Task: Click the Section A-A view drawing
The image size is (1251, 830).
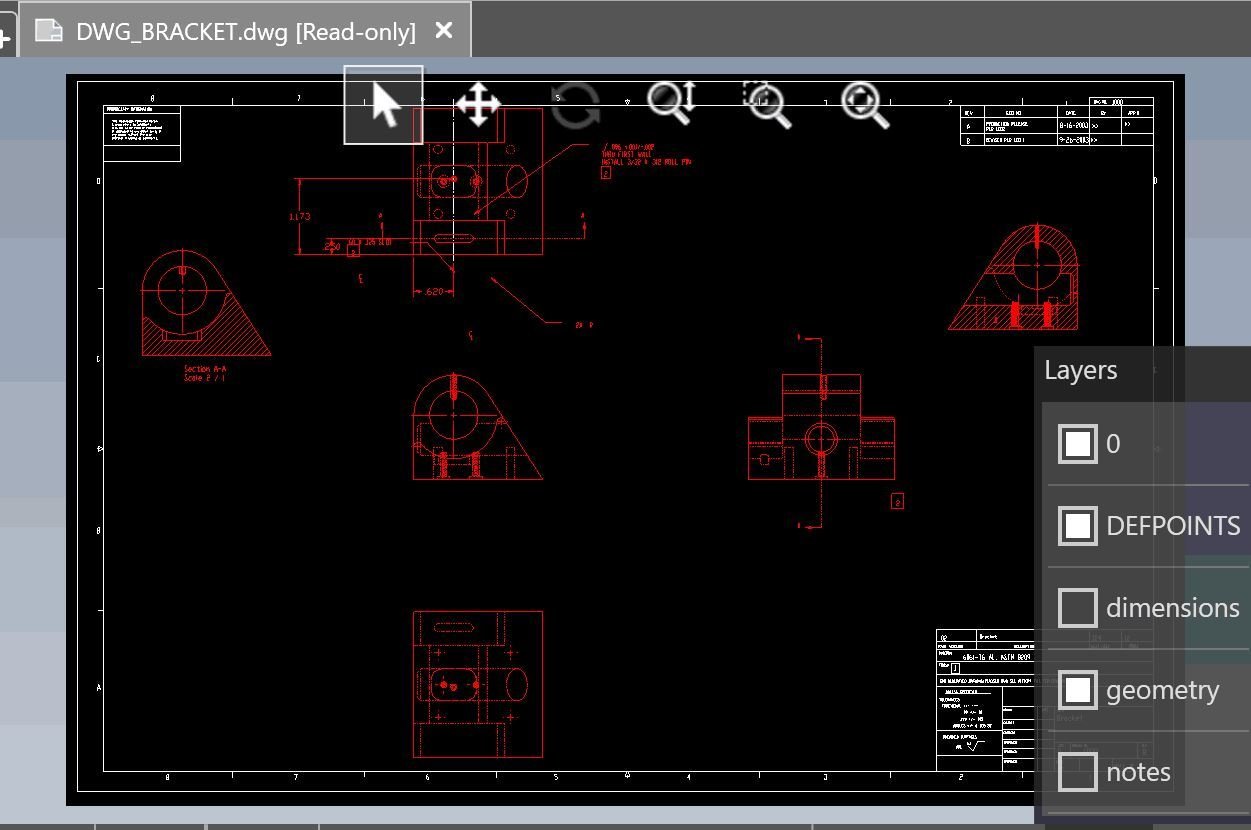Action: coord(200,305)
